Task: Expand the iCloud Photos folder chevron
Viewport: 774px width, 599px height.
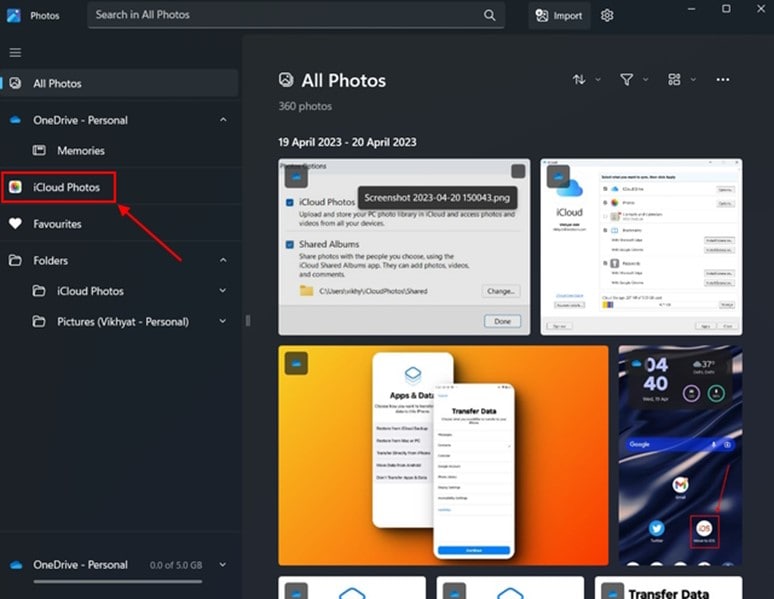Action: pos(223,291)
